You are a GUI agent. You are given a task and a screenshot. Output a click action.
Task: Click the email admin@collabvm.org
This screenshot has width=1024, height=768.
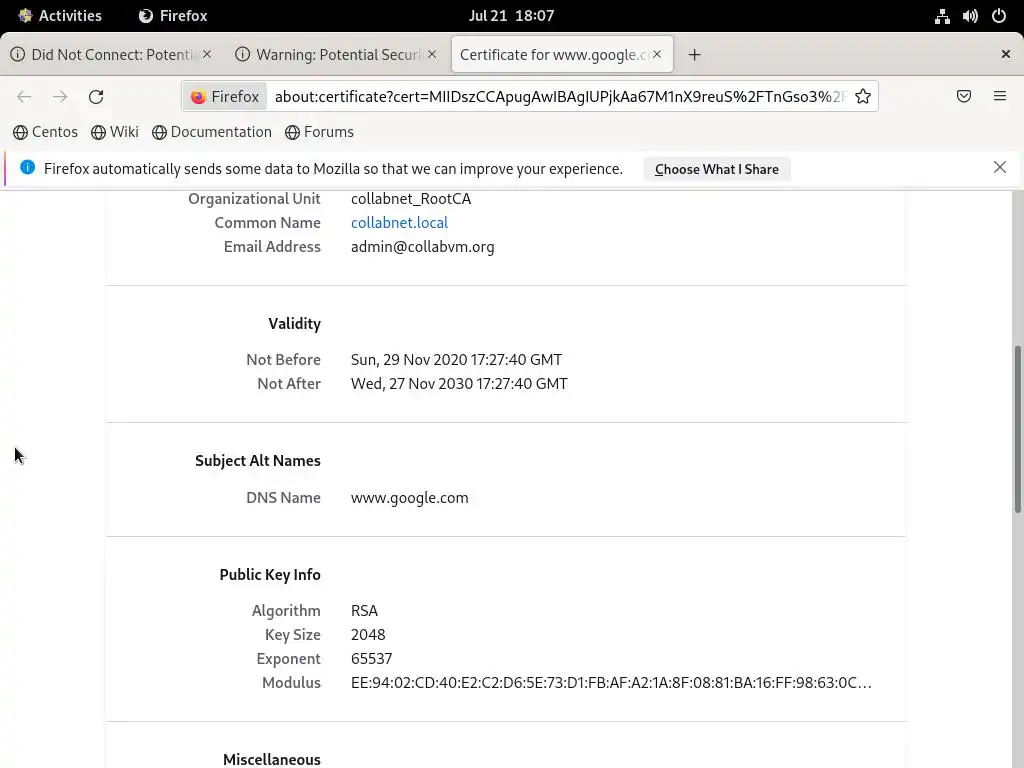pos(423,247)
